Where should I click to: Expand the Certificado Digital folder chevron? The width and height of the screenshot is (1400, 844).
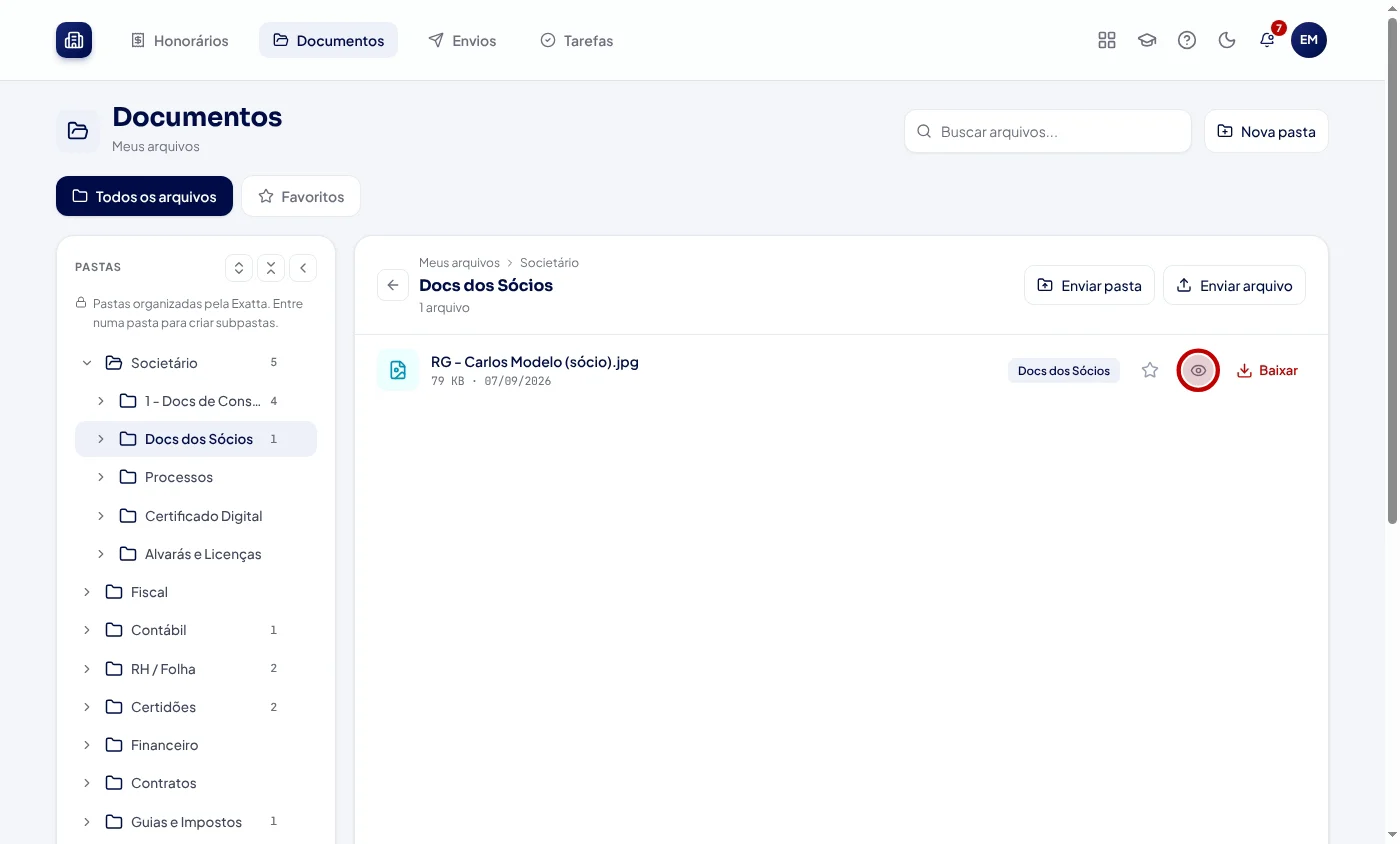click(101, 516)
